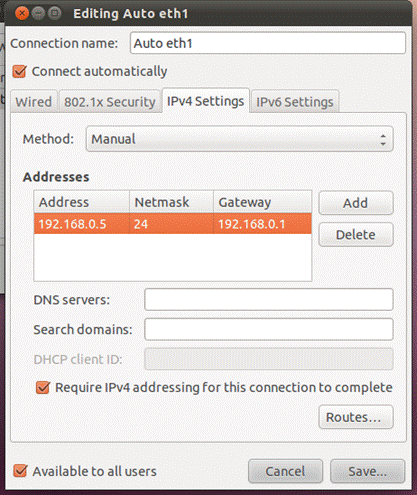Open the Method dropdown set to Manual
Image resolution: width=417 pixels, height=495 pixels.
click(239, 139)
